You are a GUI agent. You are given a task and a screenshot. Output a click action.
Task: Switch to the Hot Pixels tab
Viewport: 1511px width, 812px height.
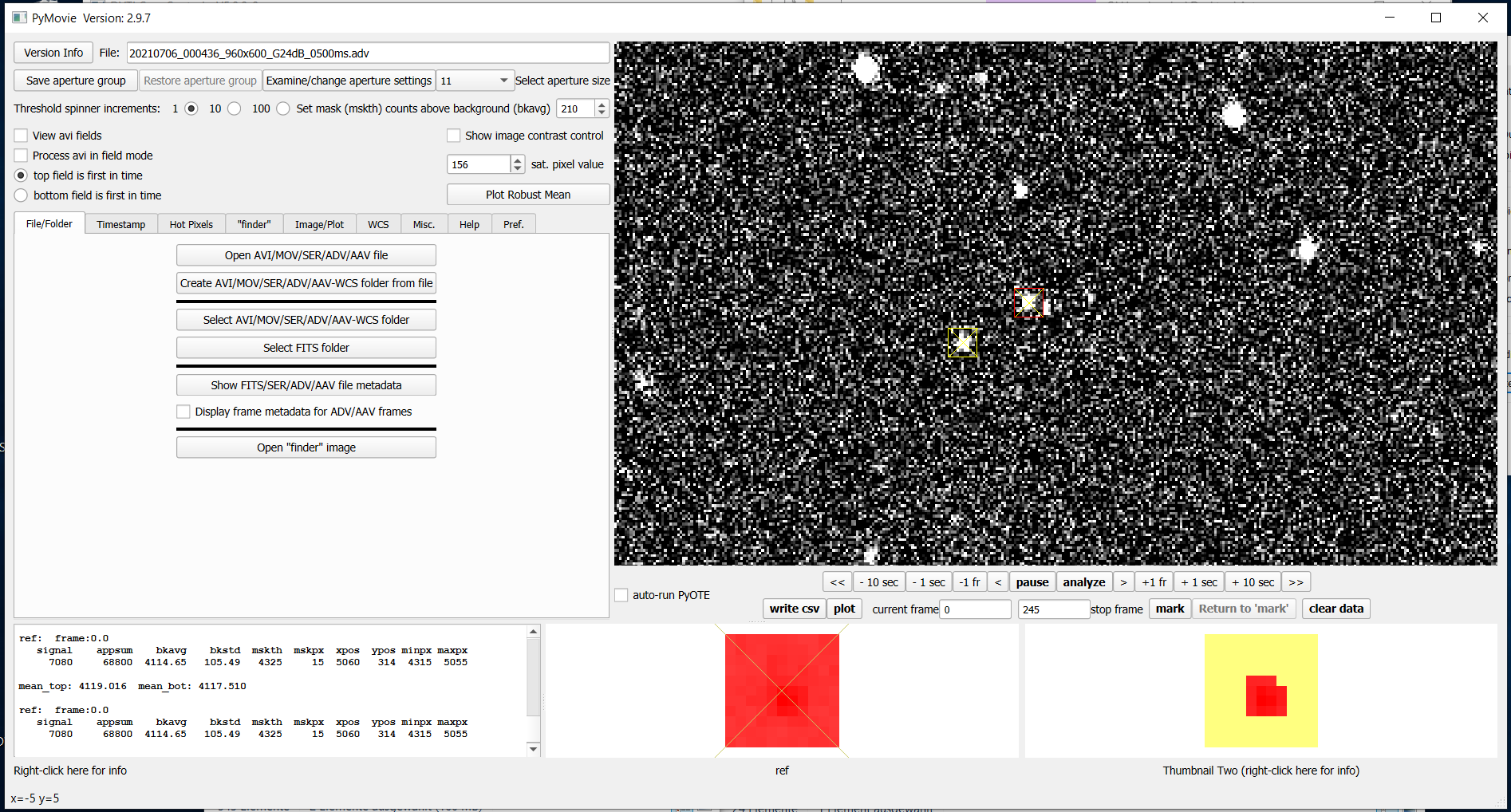pos(191,225)
